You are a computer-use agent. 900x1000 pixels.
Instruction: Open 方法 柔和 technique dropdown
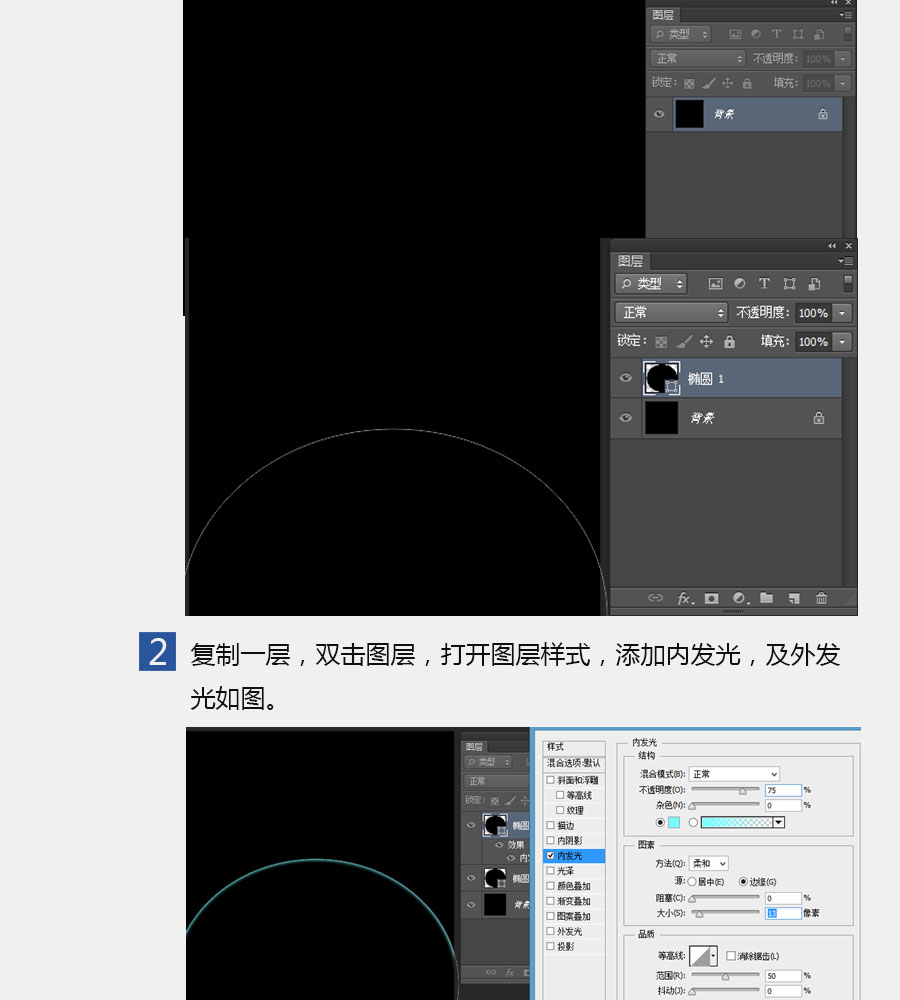coord(709,863)
